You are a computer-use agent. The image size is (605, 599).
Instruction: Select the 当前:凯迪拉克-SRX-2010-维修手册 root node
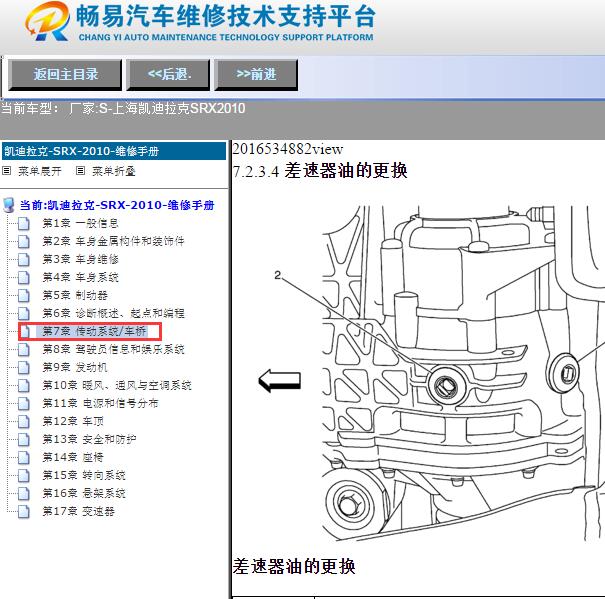(117, 205)
